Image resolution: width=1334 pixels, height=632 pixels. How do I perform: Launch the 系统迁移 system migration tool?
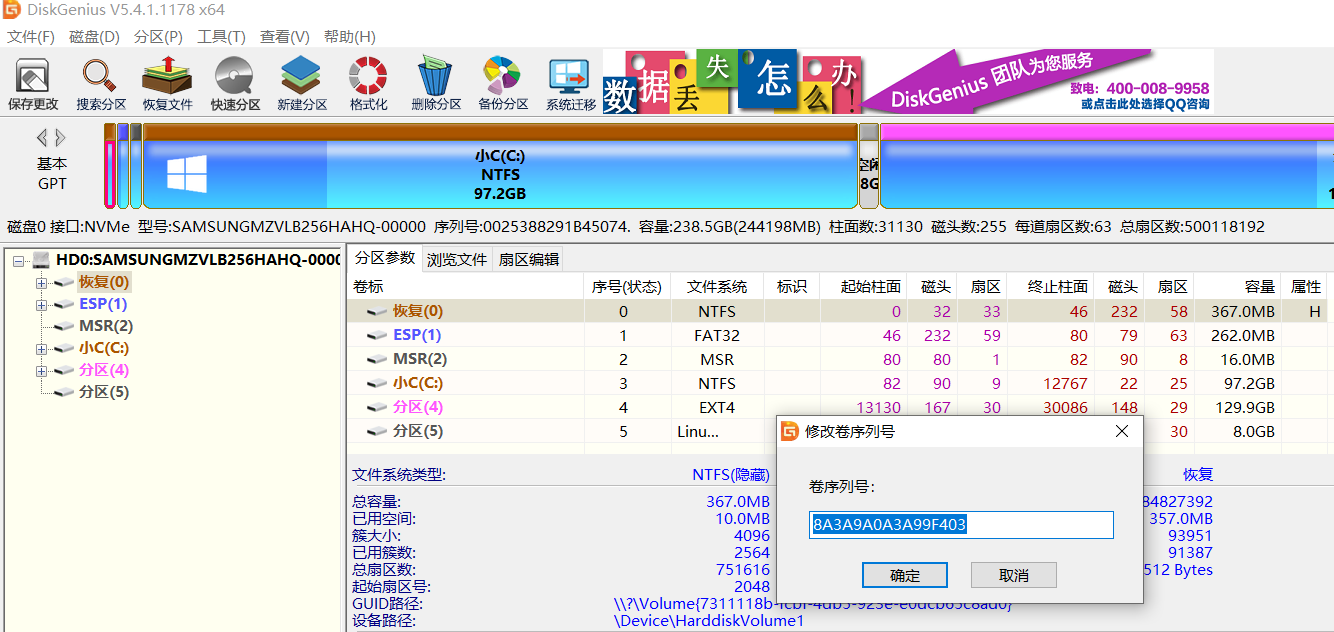pos(571,82)
